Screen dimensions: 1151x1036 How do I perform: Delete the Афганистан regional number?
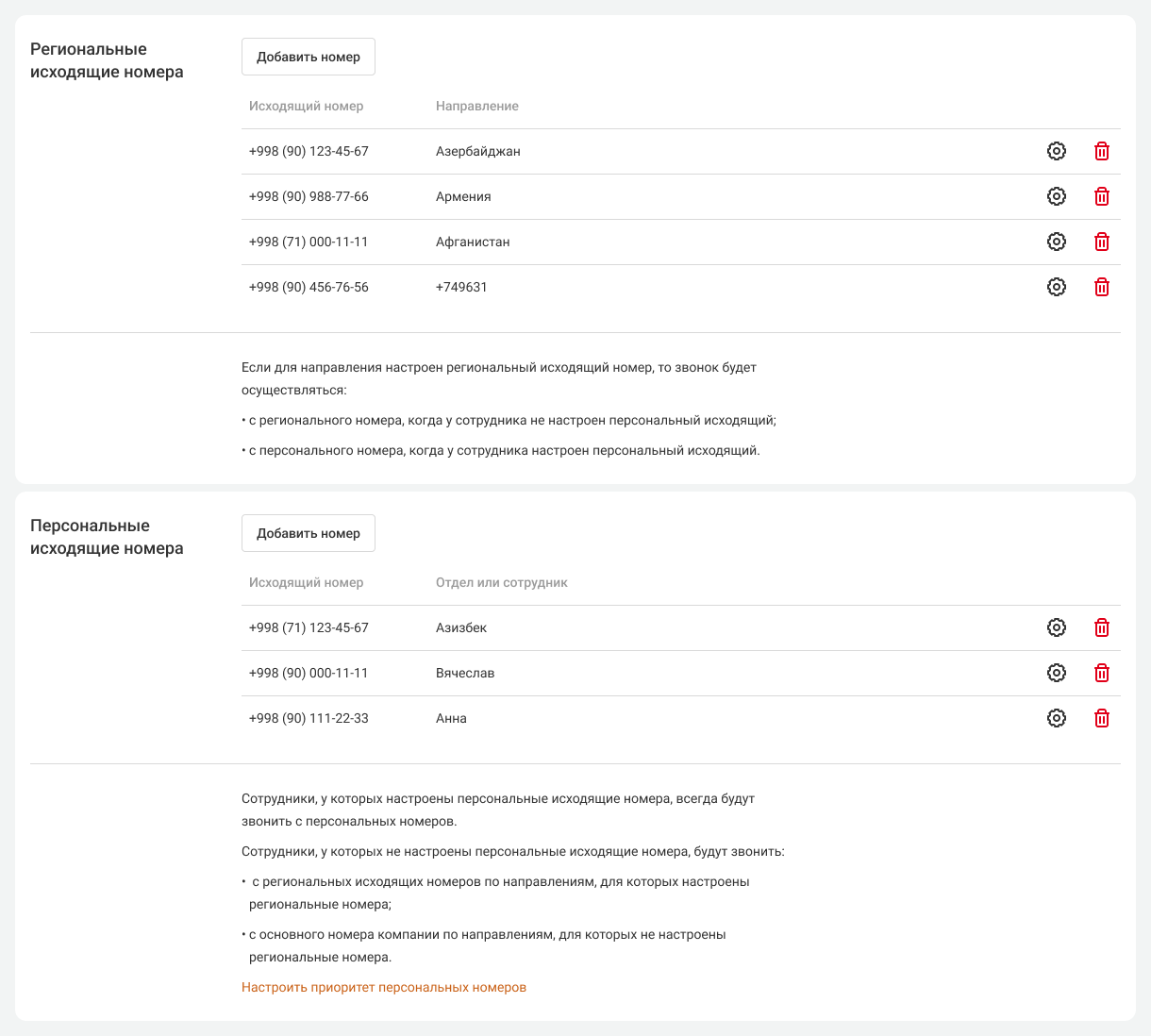1101,242
